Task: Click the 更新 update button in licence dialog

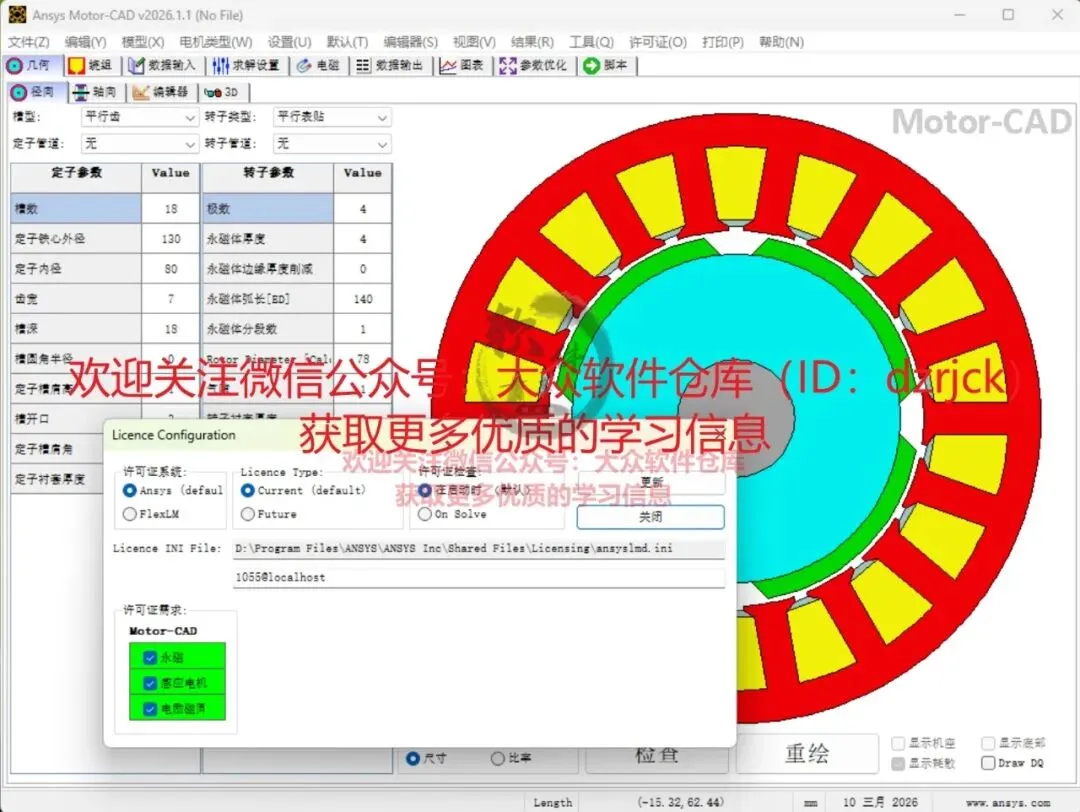Action: (651, 483)
